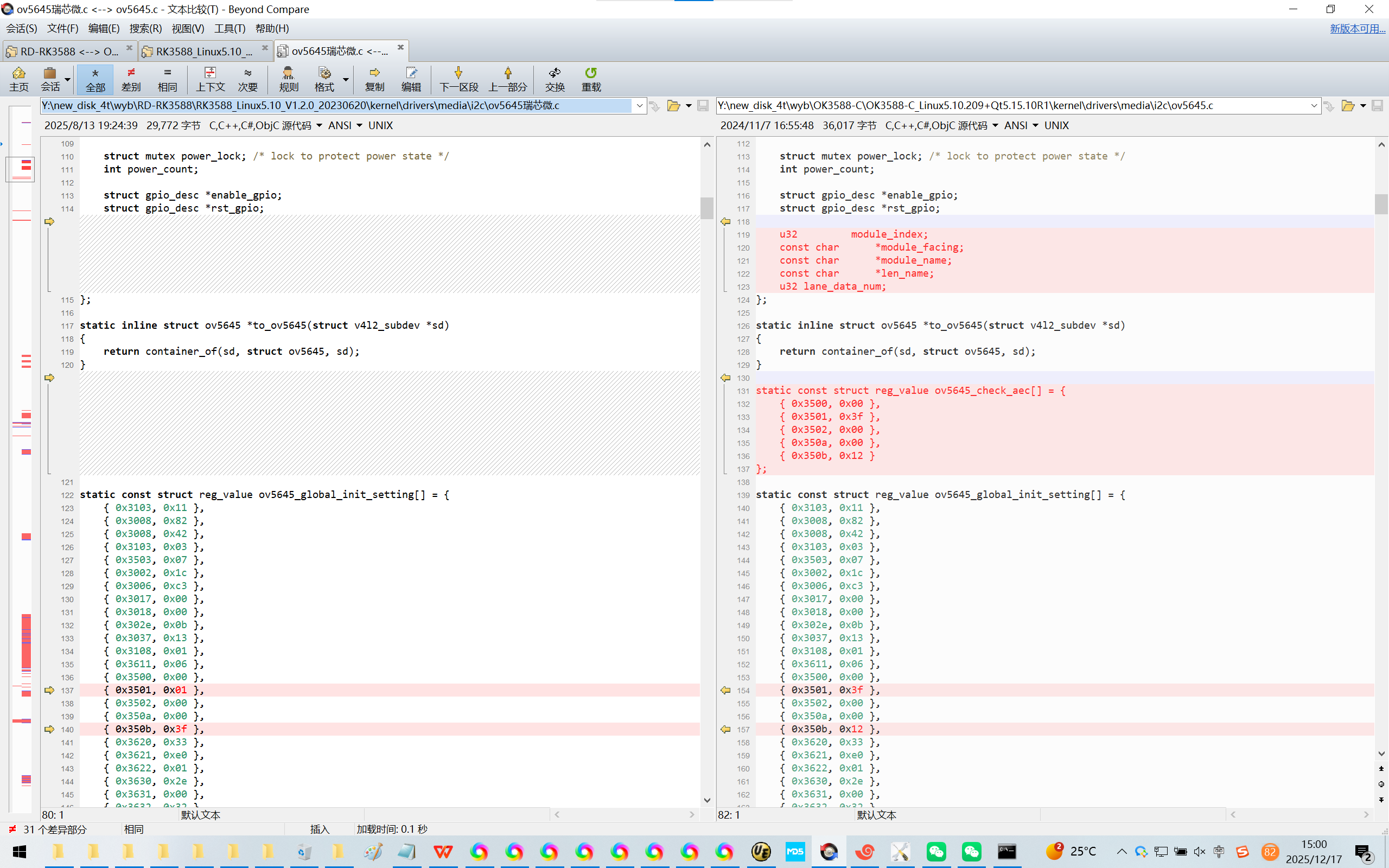
Task: Toggle Show Same (相同) filter
Action: coord(167,79)
